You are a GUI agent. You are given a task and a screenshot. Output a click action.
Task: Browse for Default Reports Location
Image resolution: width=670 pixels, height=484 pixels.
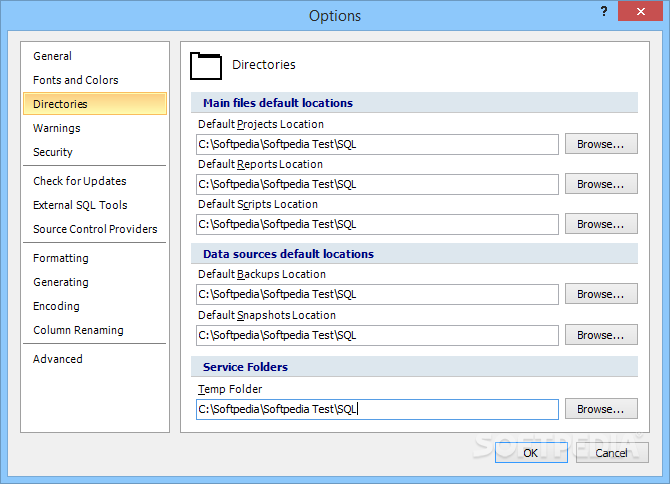coord(601,184)
